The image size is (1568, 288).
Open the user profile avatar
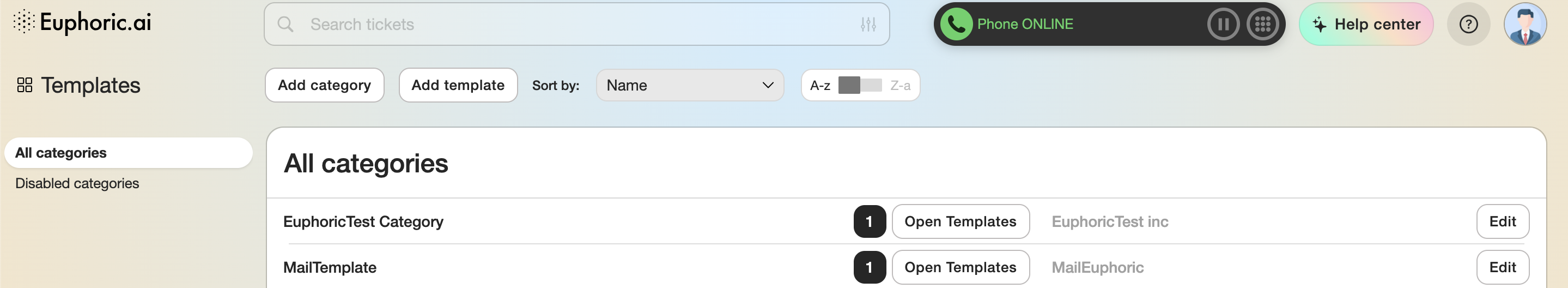point(1525,25)
